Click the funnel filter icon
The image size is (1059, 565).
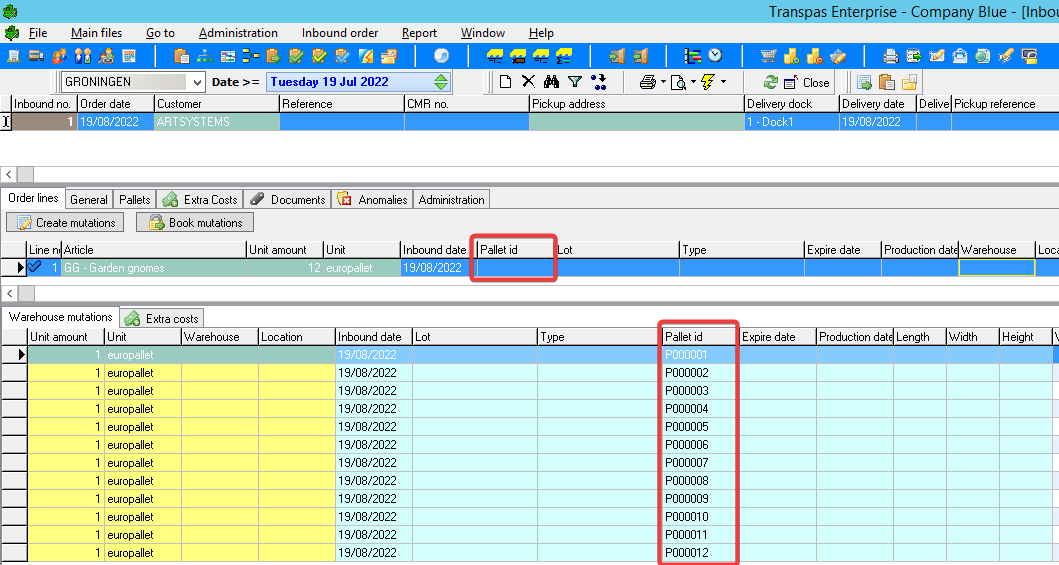tap(575, 82)
